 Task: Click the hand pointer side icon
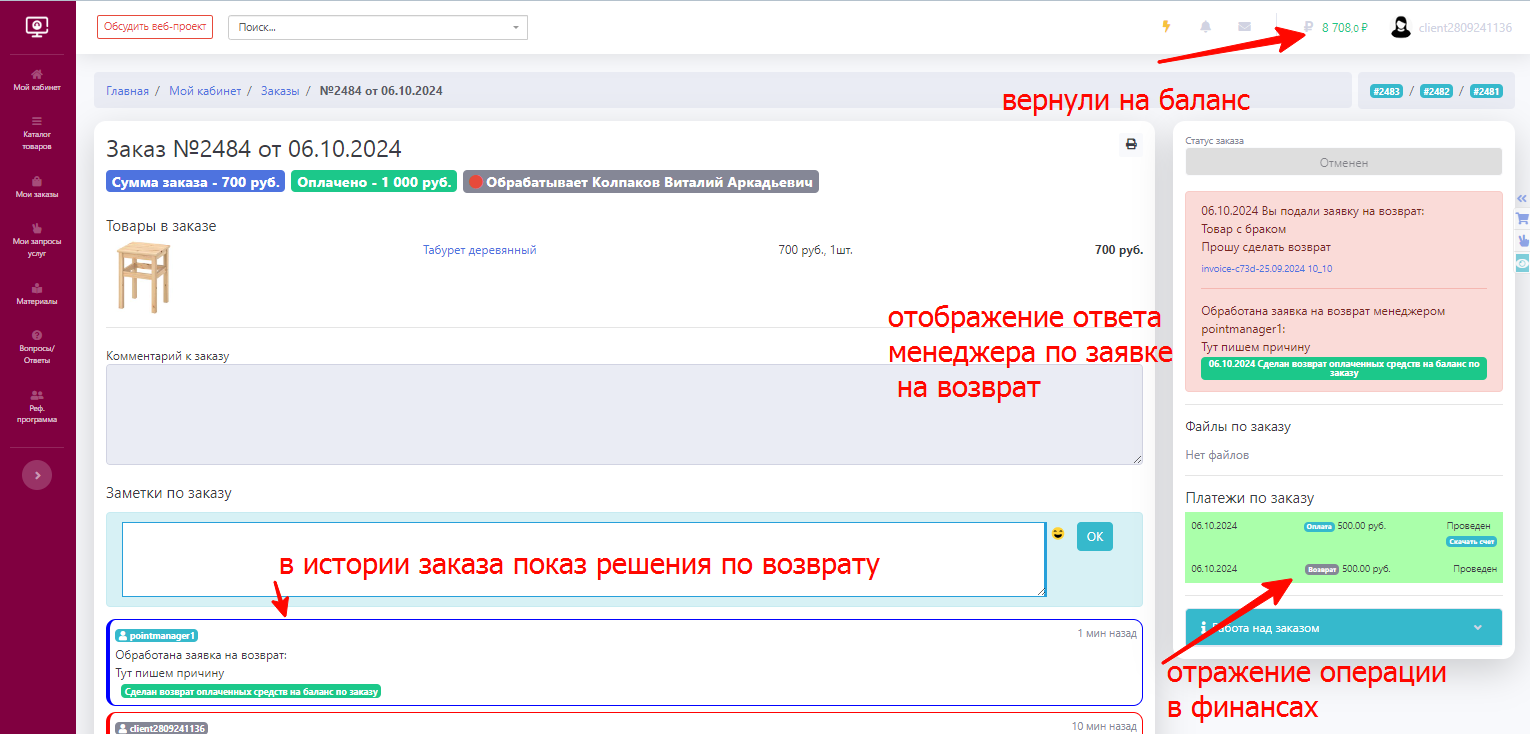tap(1522, 240)
